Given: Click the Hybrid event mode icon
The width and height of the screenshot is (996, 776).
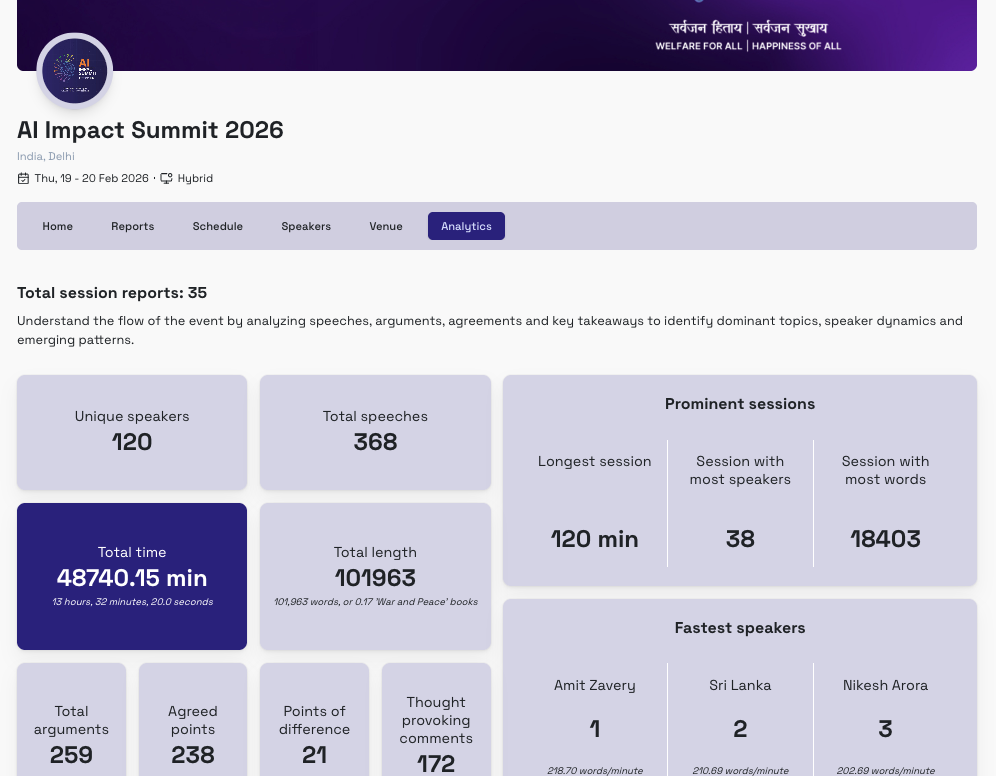Looking at the screenshot, I should [x=164, y=177].
